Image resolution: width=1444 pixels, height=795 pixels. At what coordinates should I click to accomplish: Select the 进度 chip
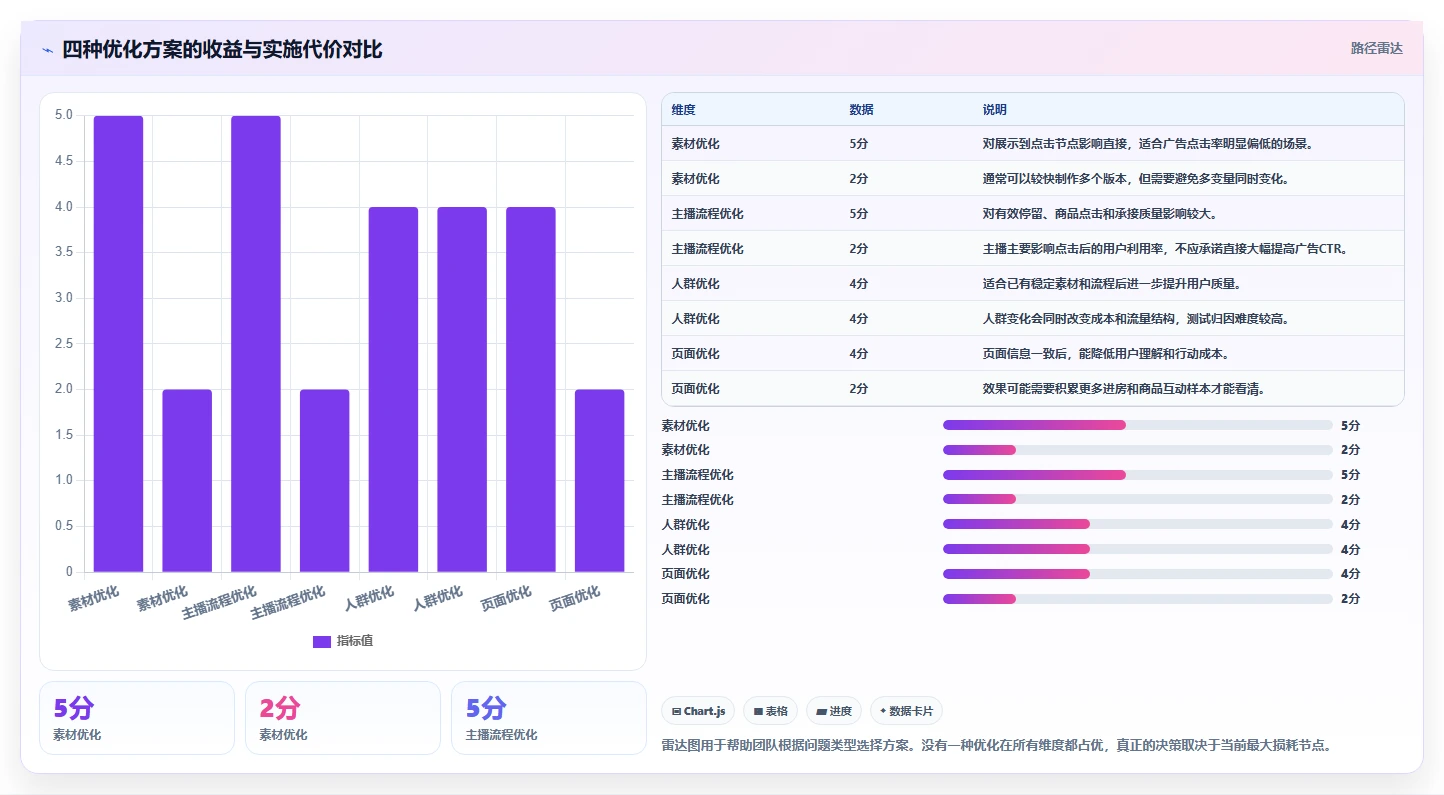click(833, 711)
